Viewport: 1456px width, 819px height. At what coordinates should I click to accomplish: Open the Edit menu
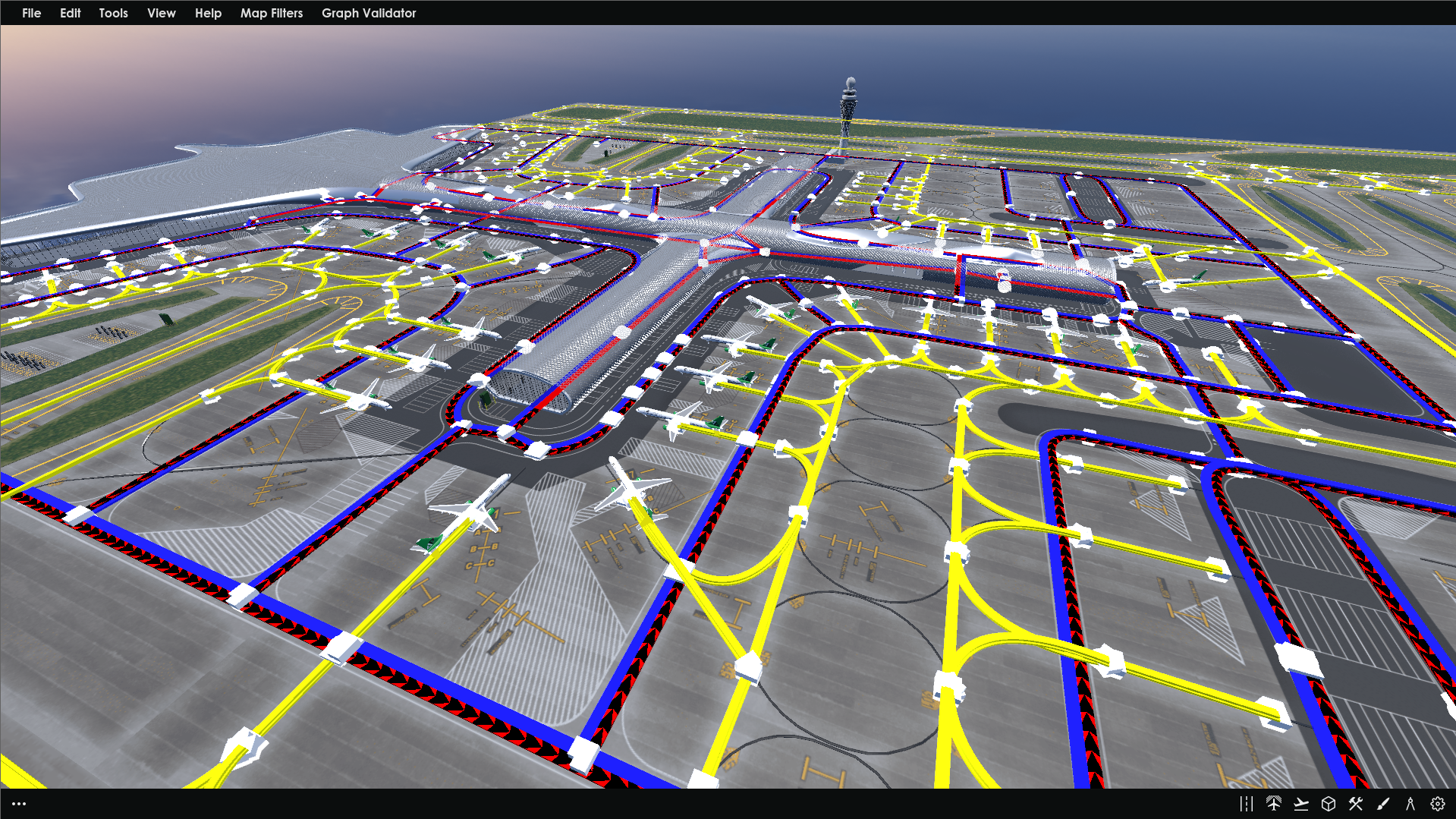coord(70,13)
